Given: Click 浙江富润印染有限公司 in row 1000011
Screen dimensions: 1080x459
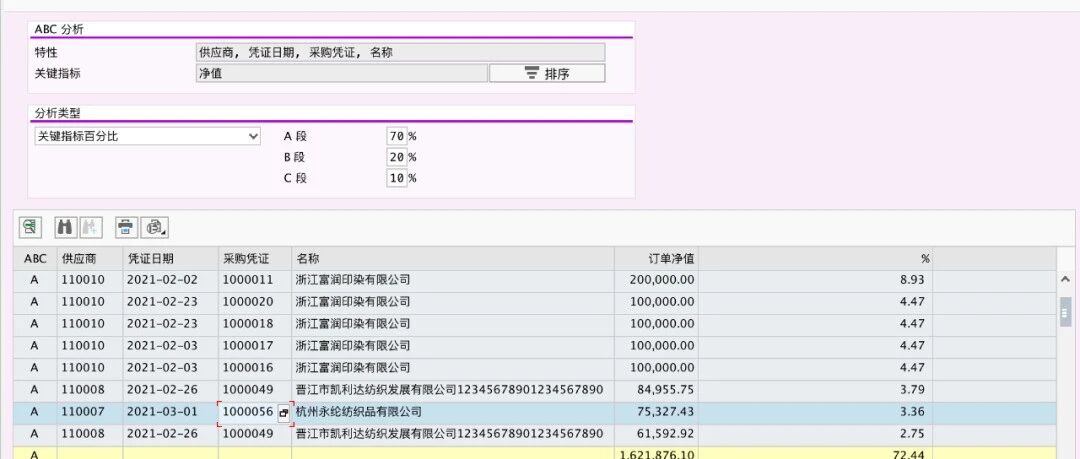Looking at the screenshot, I should [353, 280].
